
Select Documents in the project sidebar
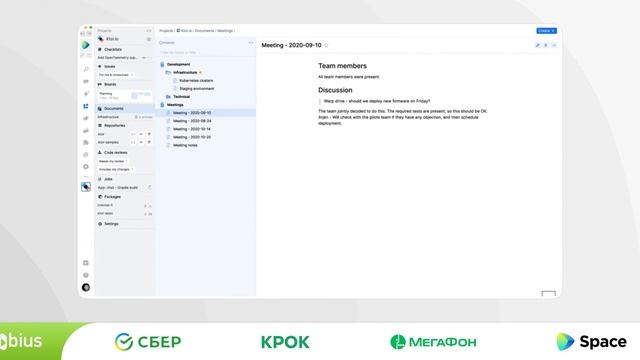[x=124, y=109]
